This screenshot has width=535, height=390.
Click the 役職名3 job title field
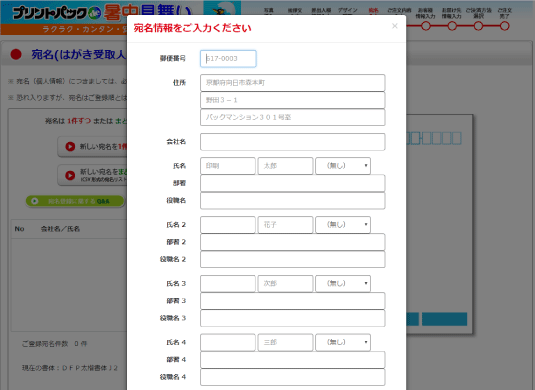[293, 318]
